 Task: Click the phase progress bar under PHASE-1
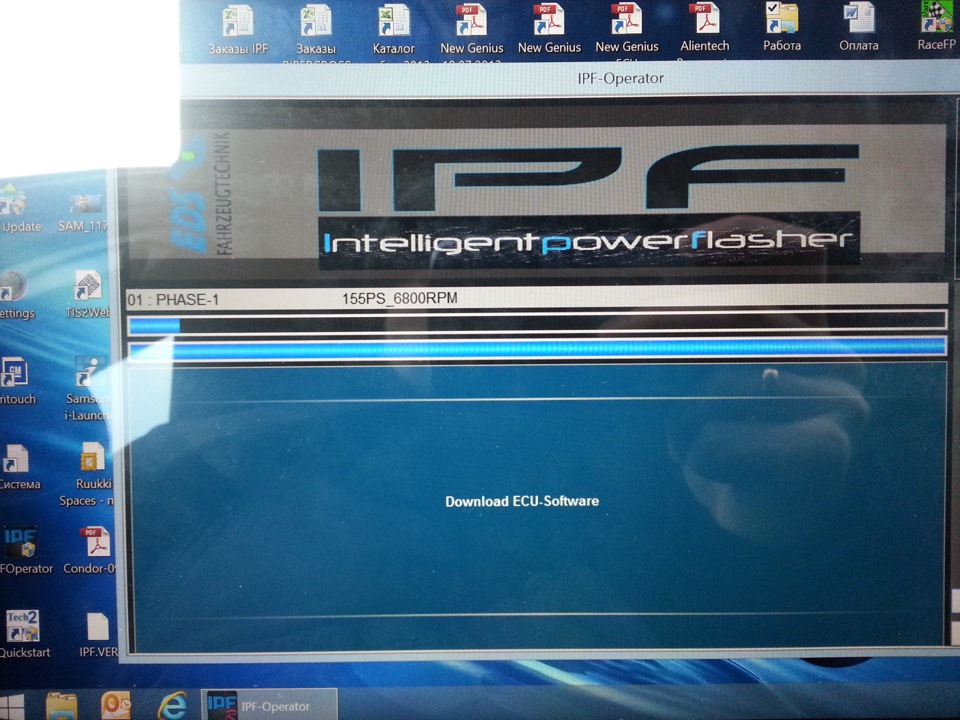[538, 322]
